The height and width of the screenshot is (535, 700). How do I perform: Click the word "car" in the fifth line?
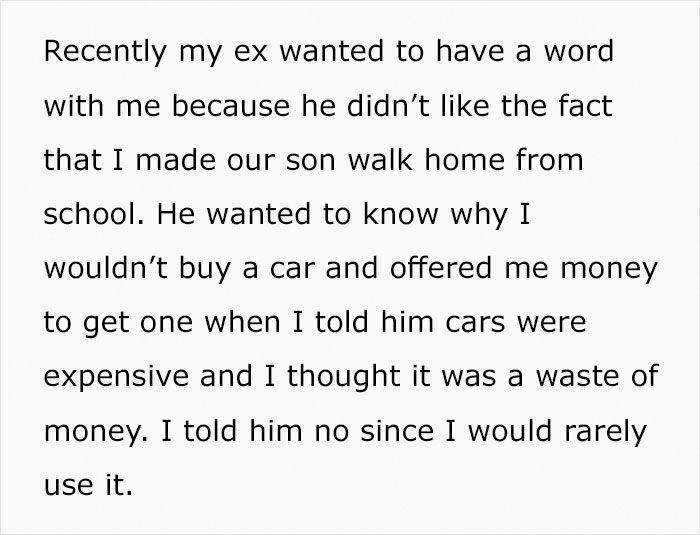coord(292,271)
